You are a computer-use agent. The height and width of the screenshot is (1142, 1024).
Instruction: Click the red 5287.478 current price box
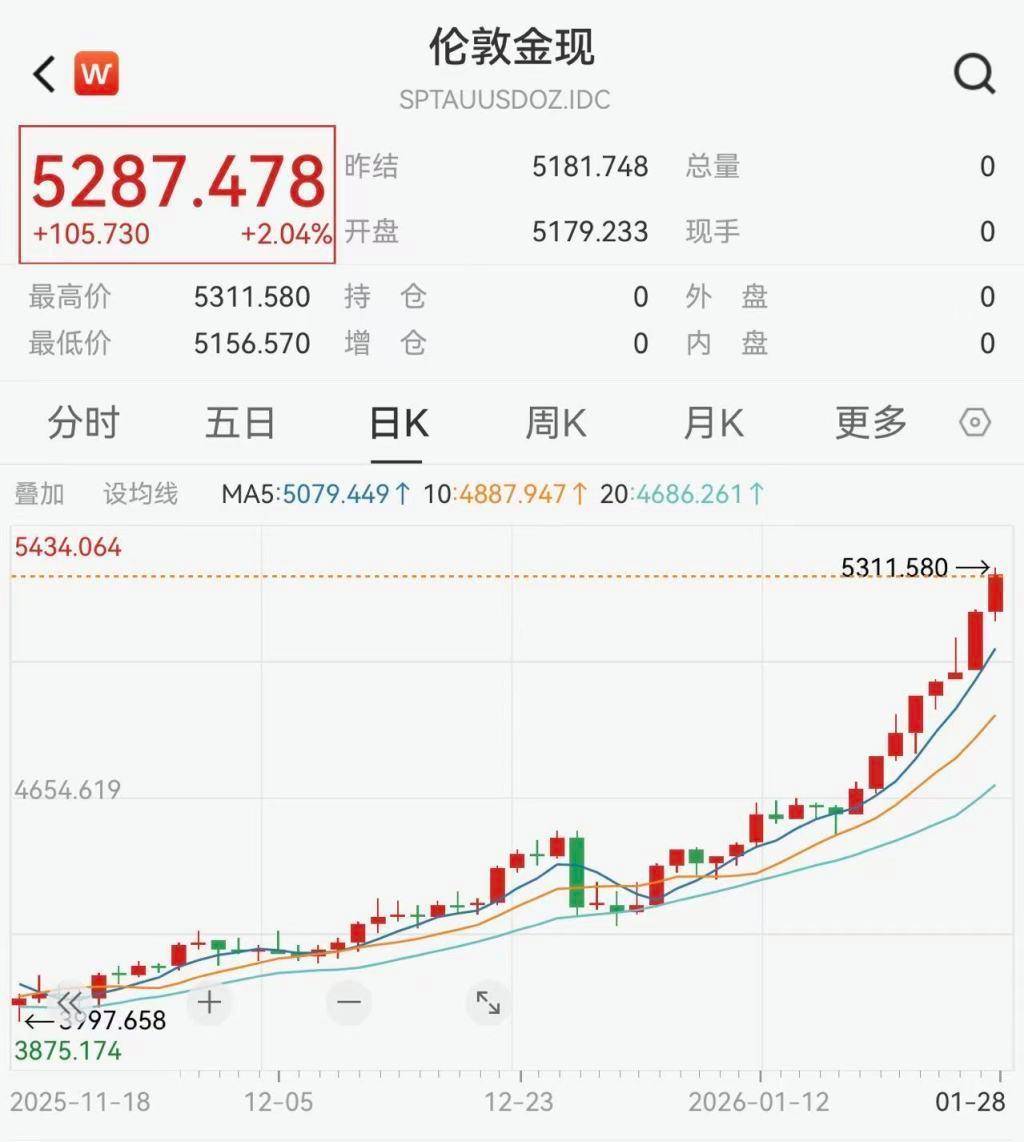tap(177, 195)
